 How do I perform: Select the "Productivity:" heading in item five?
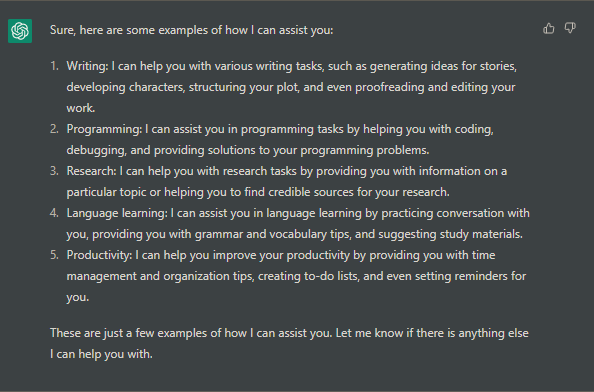[x=100, y=255]
